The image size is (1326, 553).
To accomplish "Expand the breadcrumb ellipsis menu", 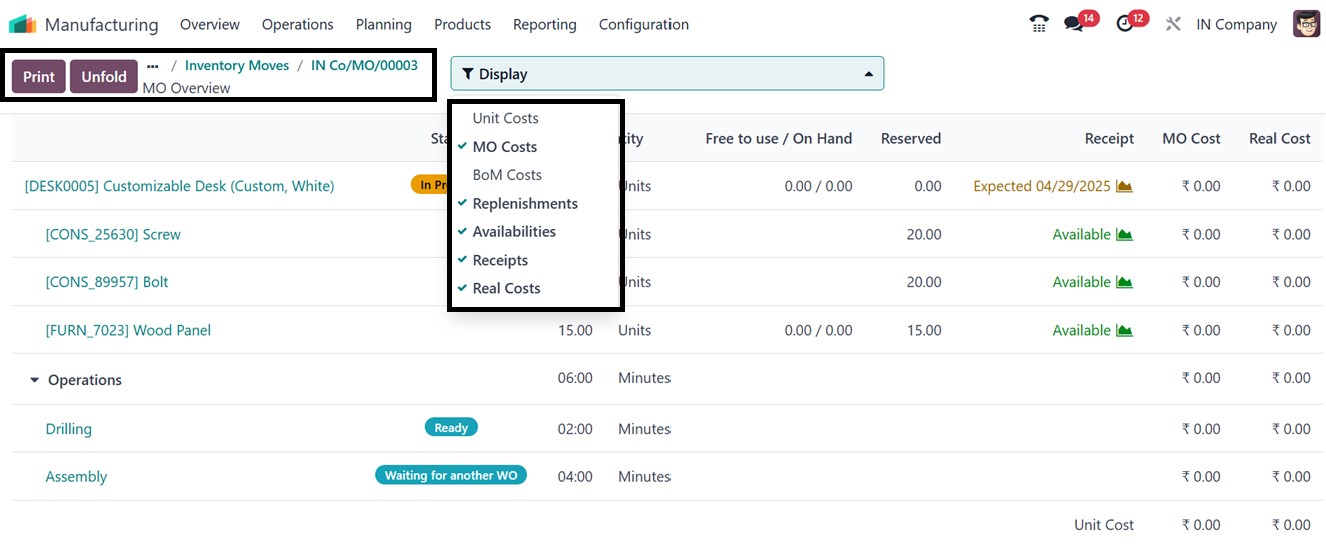I will click(x=153, y=66).
